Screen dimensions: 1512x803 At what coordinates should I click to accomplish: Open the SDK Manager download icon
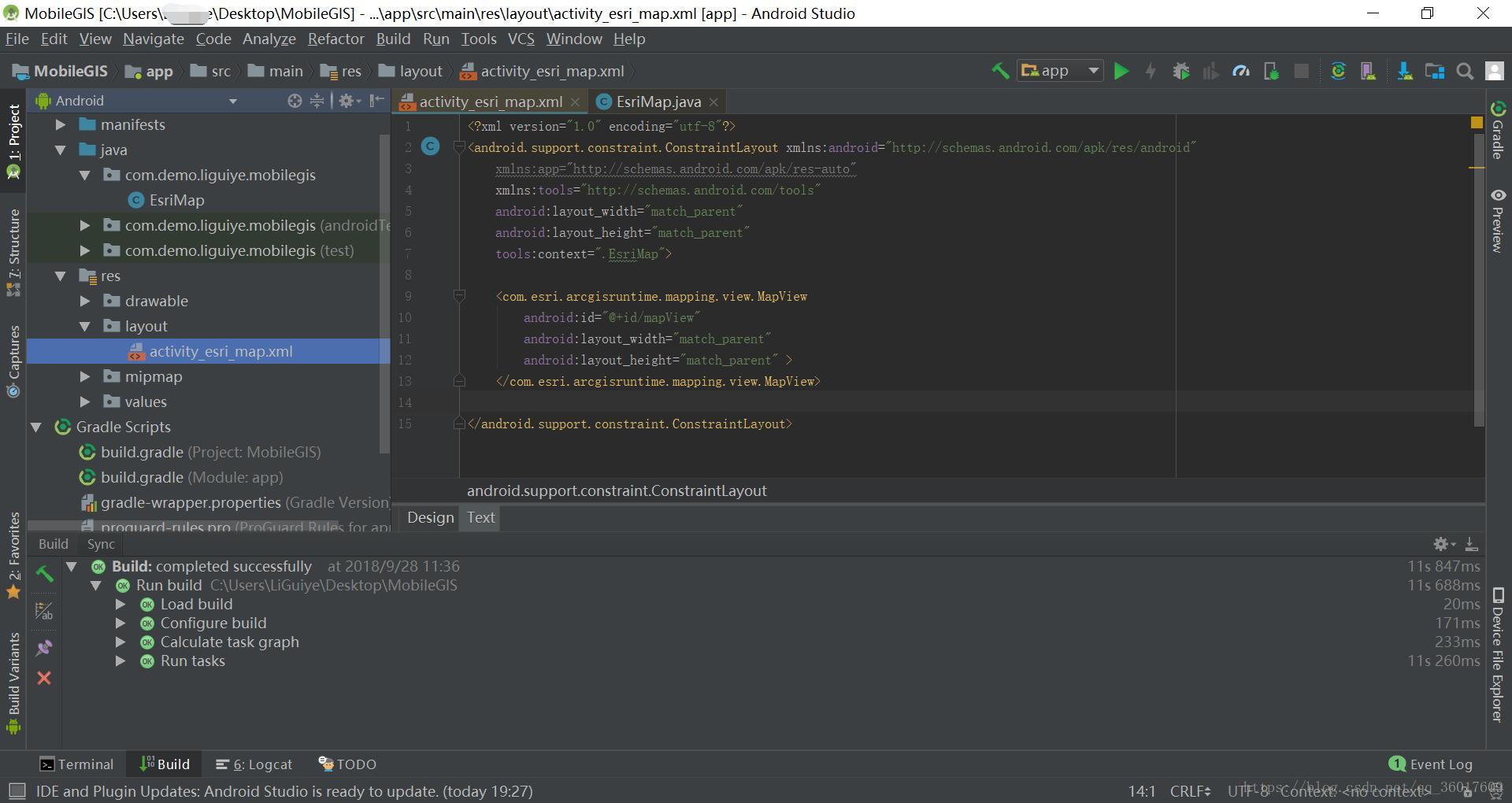pos(1404,72)
